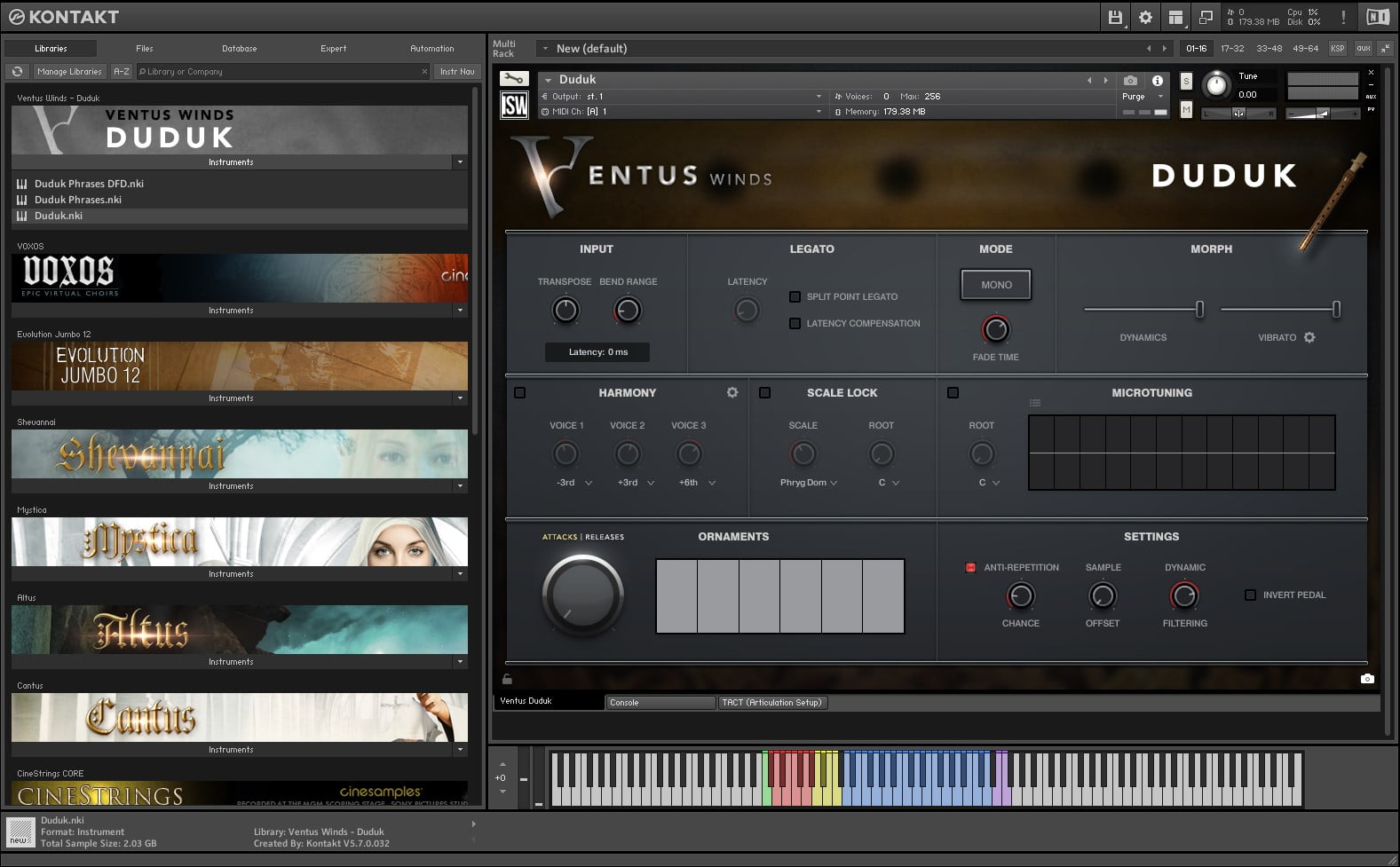Open TACT (Articulation Setup) tab
The image size is (1400, 867).
click(x=771, y=702)
